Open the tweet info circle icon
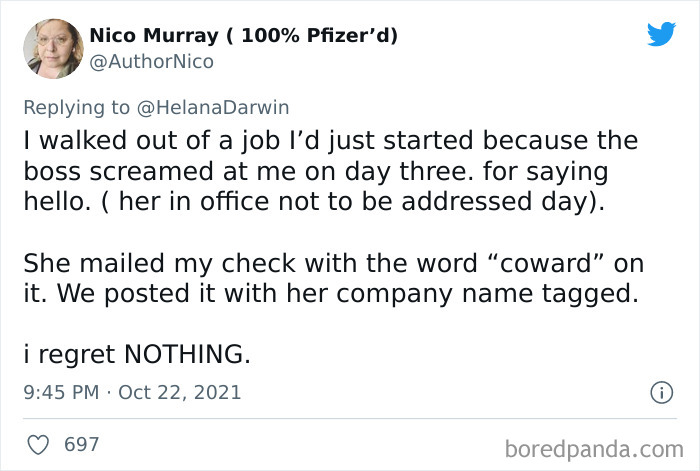The image size is (700, 471). click(x=660, y=393)
